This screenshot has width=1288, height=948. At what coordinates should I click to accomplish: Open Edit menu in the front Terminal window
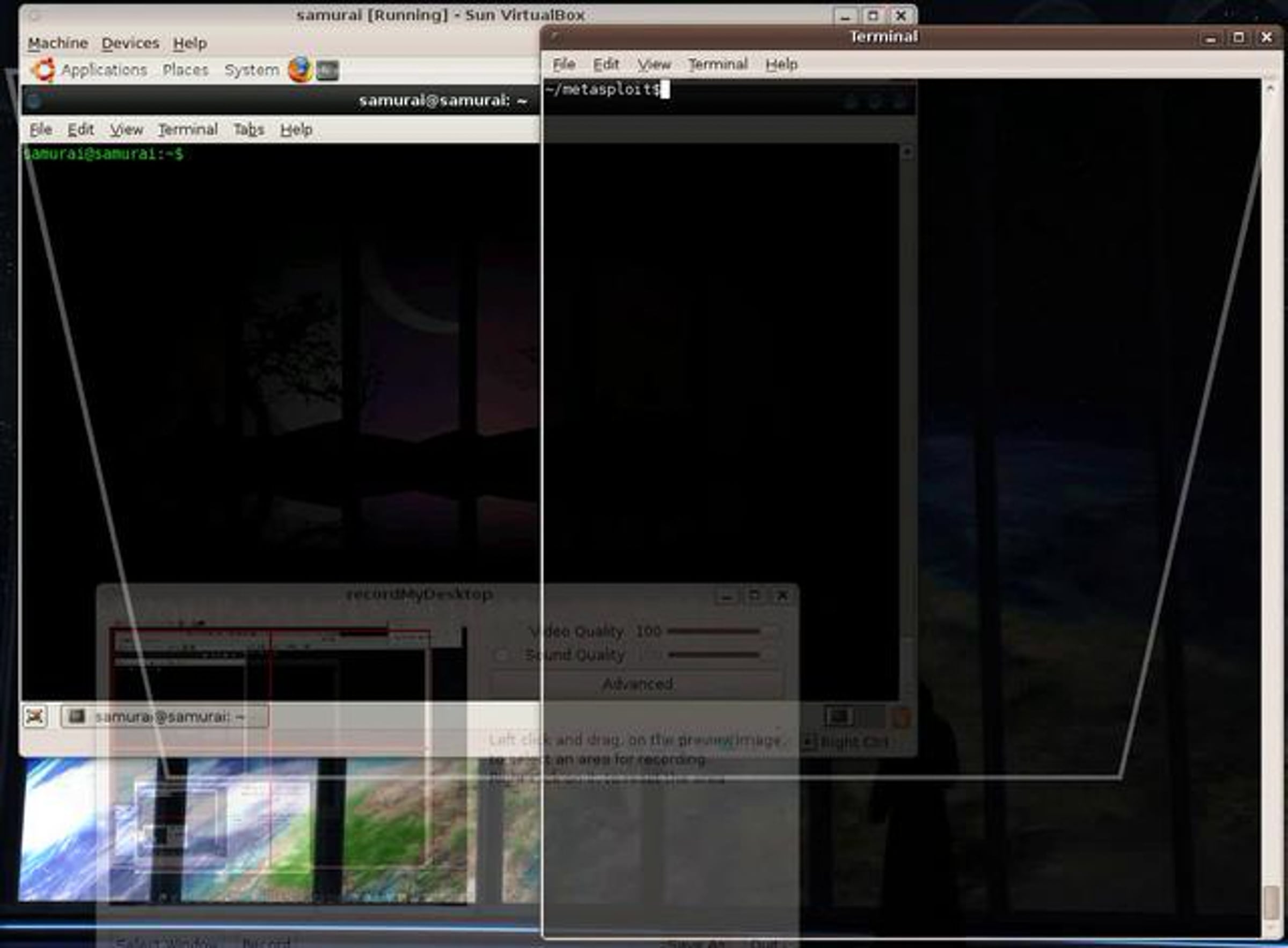(x=606, y=64)
